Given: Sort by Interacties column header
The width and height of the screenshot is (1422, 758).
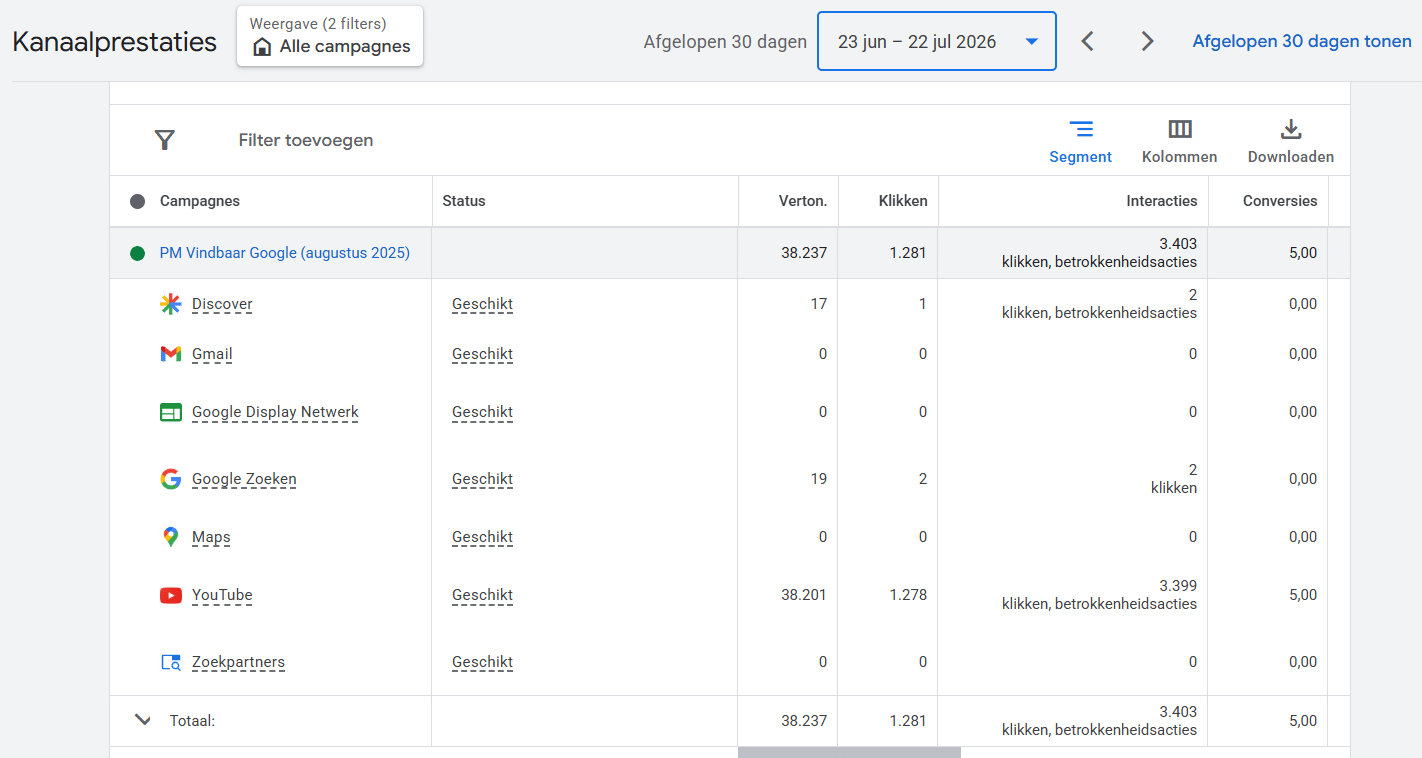Looking at the screenshot, I should pos(1162,201).
